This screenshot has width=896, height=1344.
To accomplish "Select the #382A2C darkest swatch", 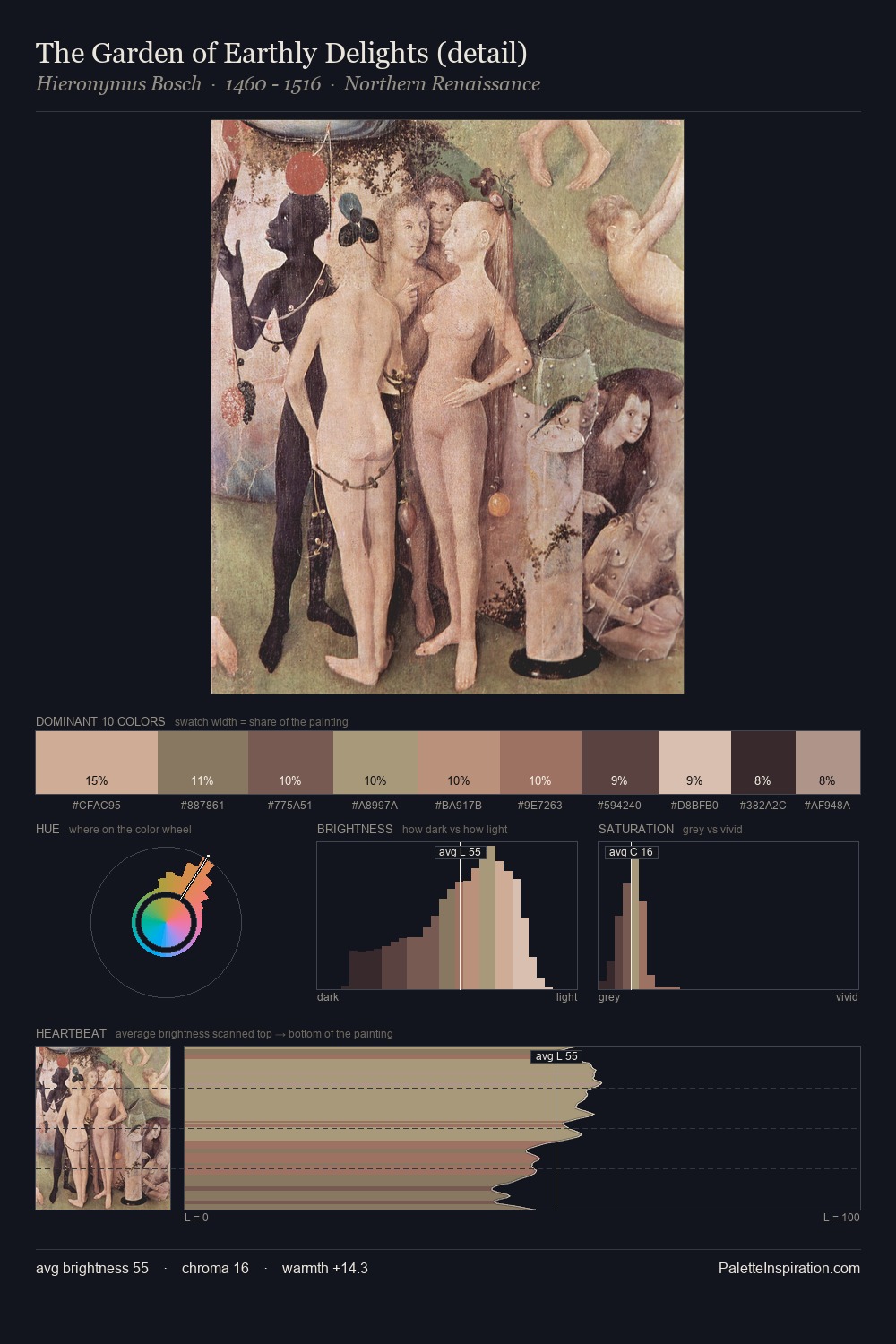I will [x=763, y=762].
